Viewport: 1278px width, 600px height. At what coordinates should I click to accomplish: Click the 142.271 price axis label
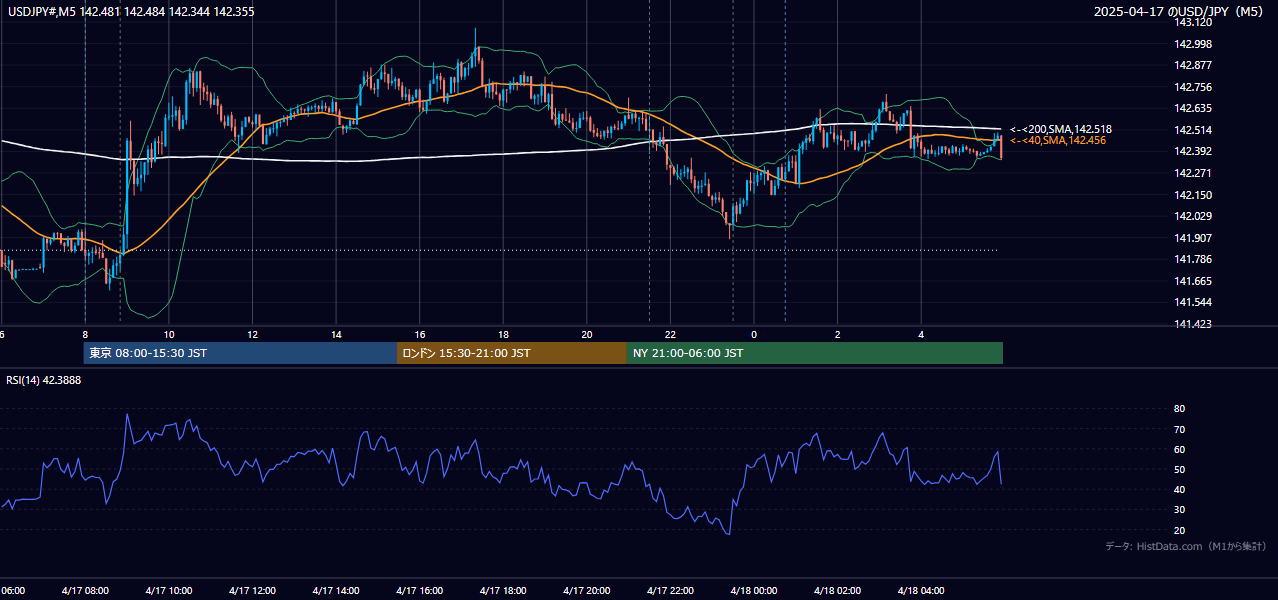(x=1192, y=173)
